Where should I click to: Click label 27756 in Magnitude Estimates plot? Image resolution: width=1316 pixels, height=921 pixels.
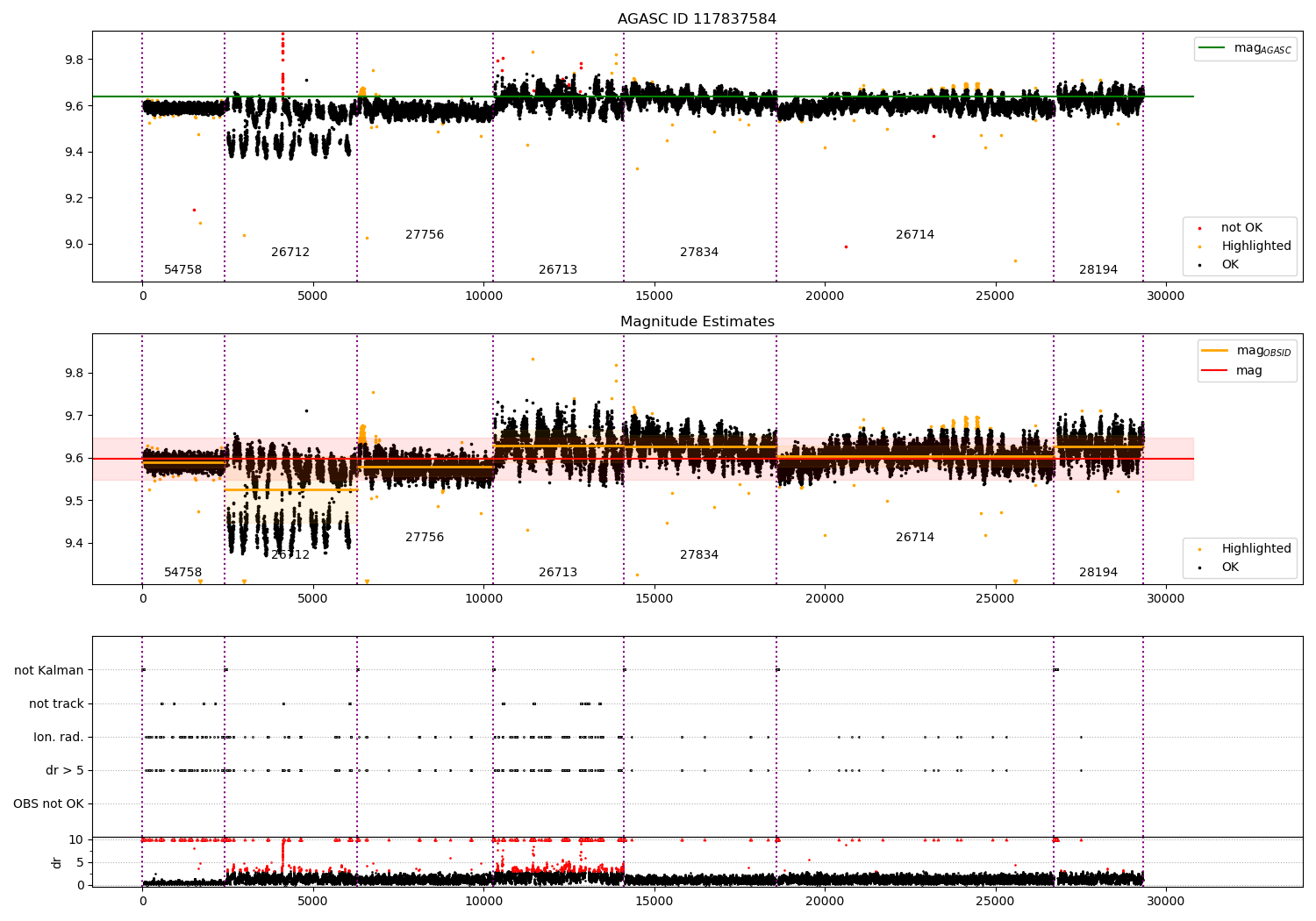(425, 538)
